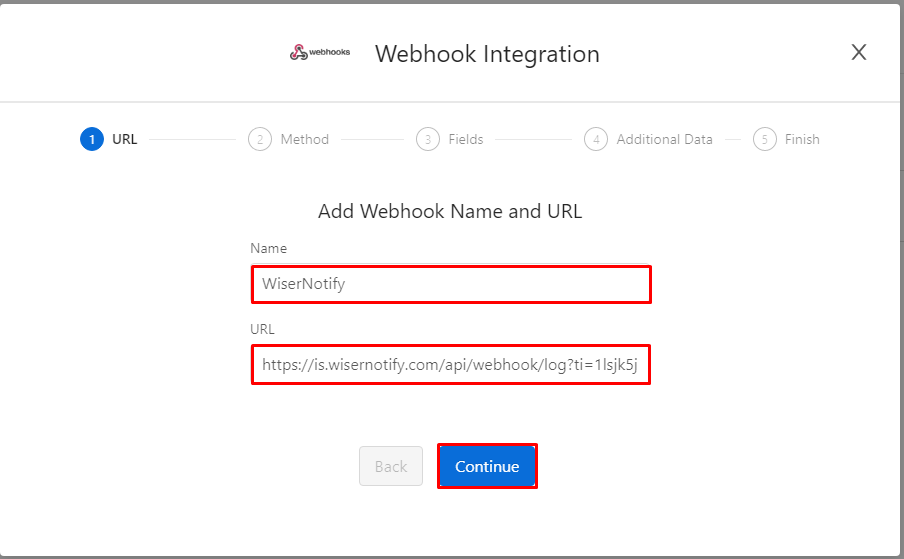Screen dimensions: 904x559
Task: Click the webhooks logo icon
Action: pos(320,52)
